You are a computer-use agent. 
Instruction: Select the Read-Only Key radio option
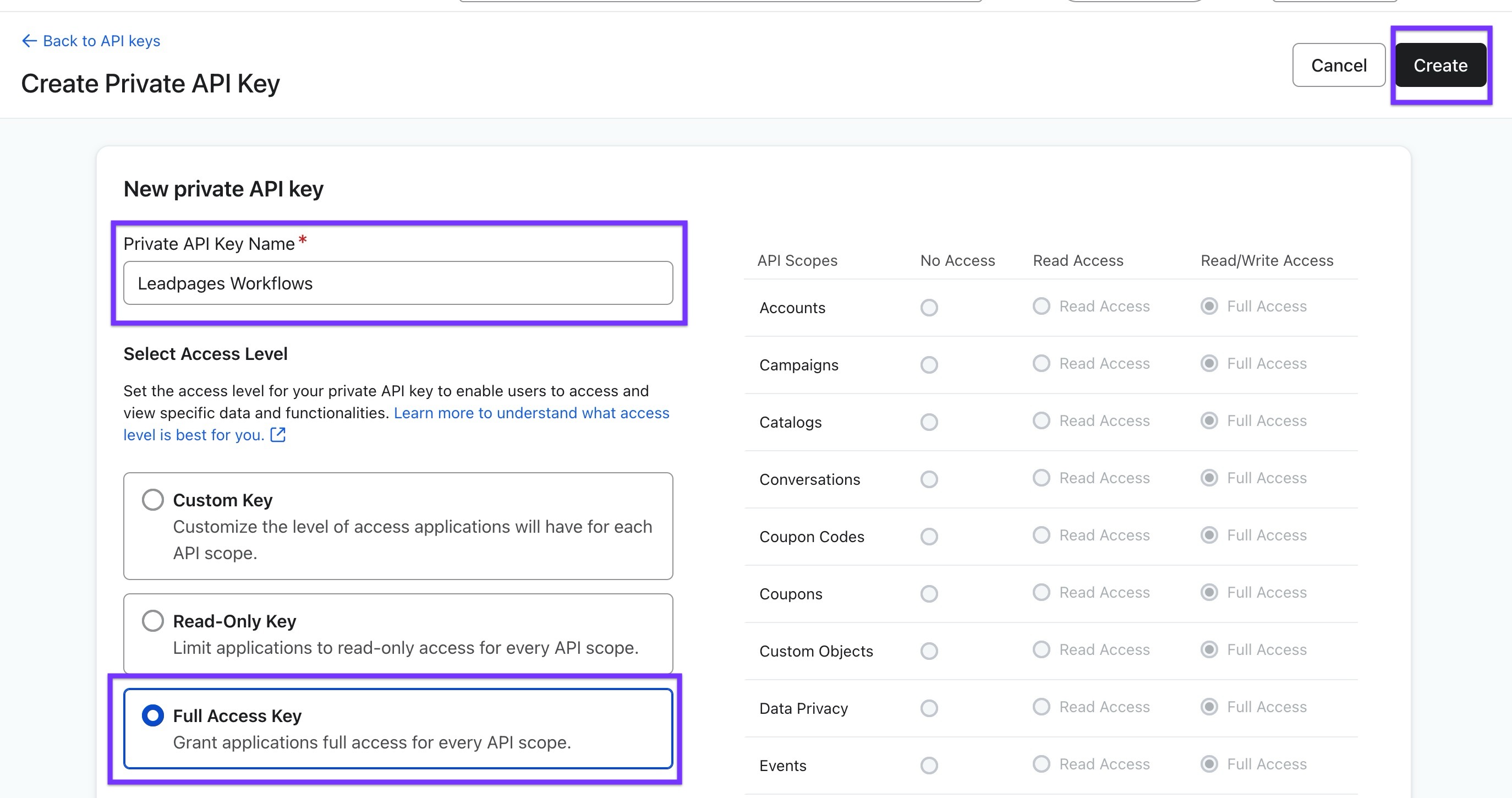click(x=152, y=621)
